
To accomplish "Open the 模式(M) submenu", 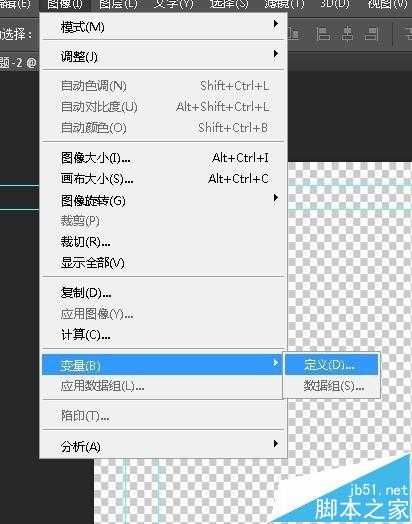I will click(163, 27).
